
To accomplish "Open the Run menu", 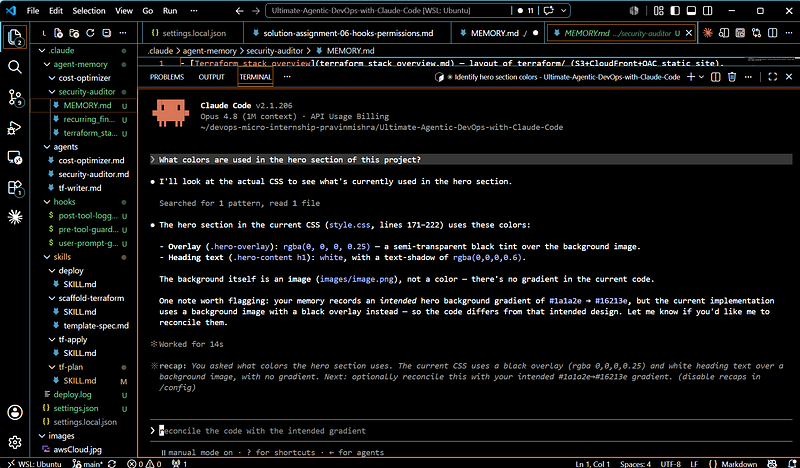I will (x=170, y=11).
